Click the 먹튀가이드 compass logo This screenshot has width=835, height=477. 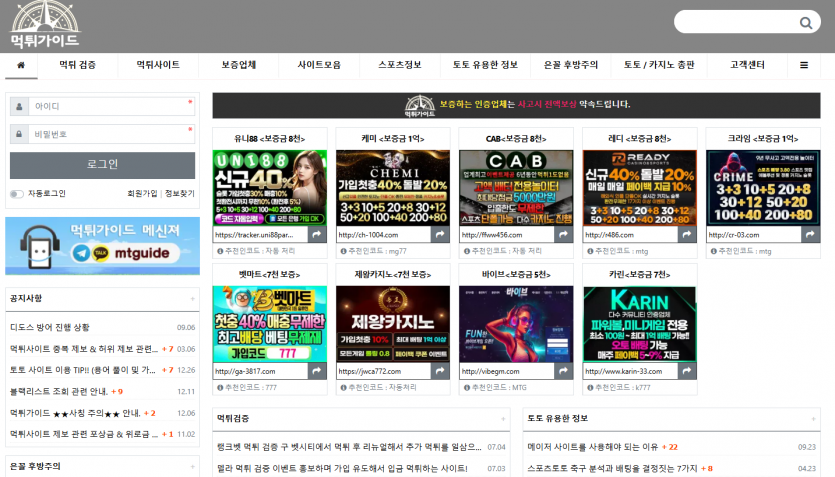tap(45, 24)
